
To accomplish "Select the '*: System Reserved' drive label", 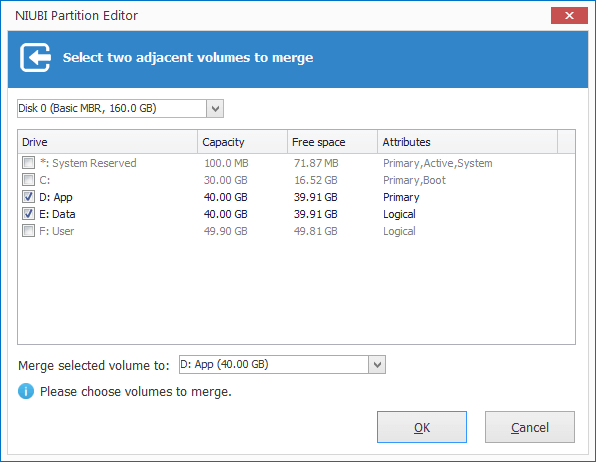I will coord(88,163).
